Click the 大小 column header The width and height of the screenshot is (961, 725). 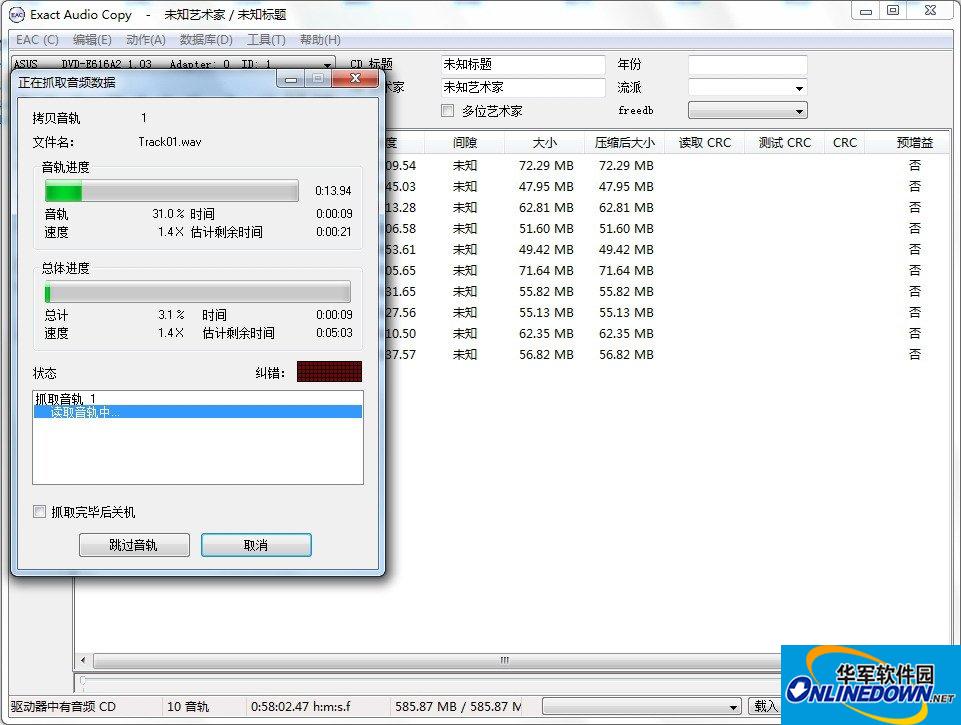pos(544,143)
